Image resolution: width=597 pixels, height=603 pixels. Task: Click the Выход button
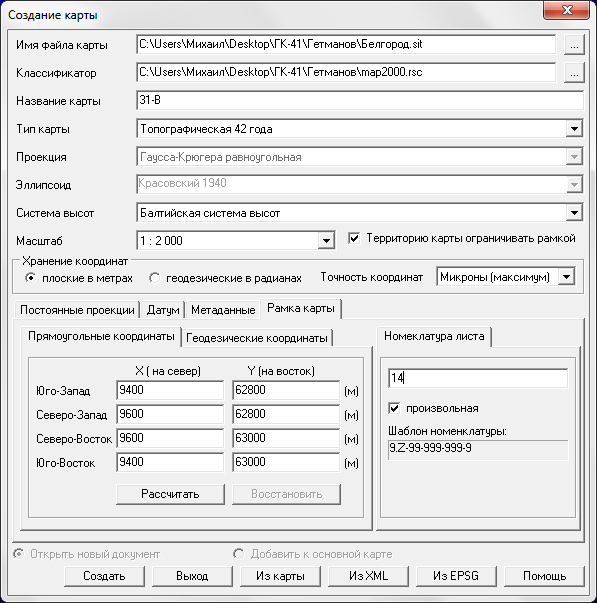click(192, 576)
